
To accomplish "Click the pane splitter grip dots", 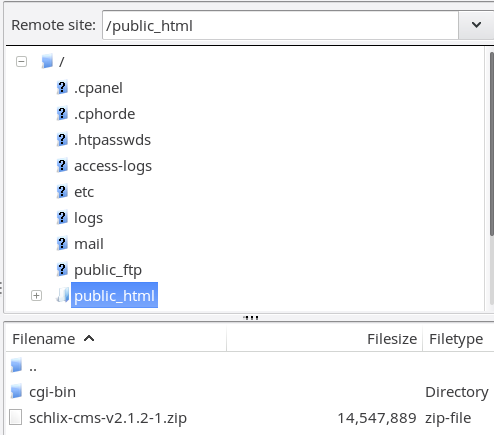I will 251,318.
